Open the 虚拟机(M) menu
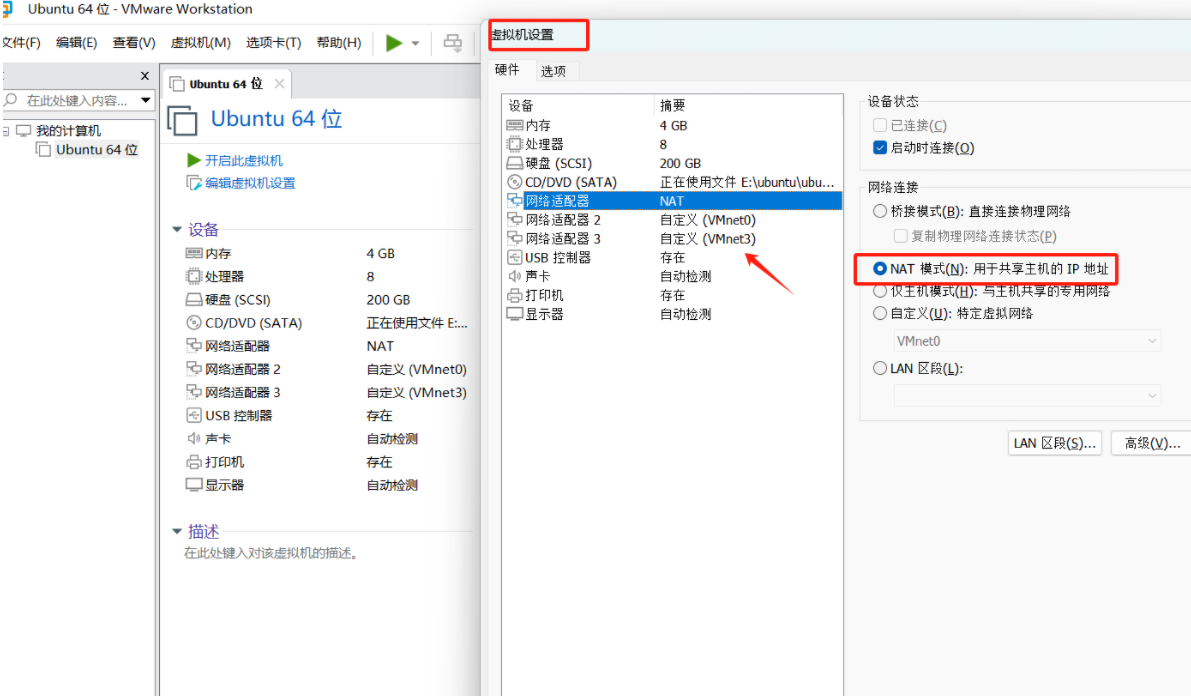The image size is (1191, 696). 201,43
